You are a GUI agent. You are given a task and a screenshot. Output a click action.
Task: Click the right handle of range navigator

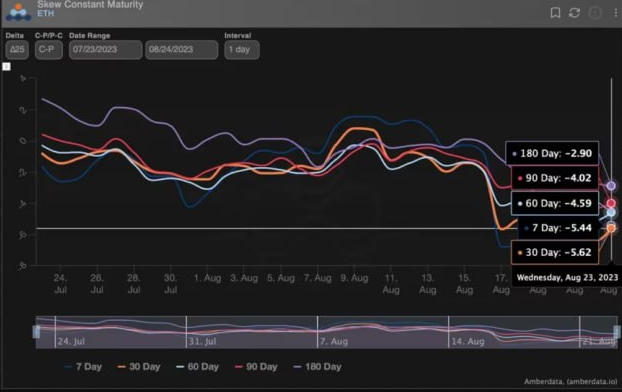tap(617, 332)
